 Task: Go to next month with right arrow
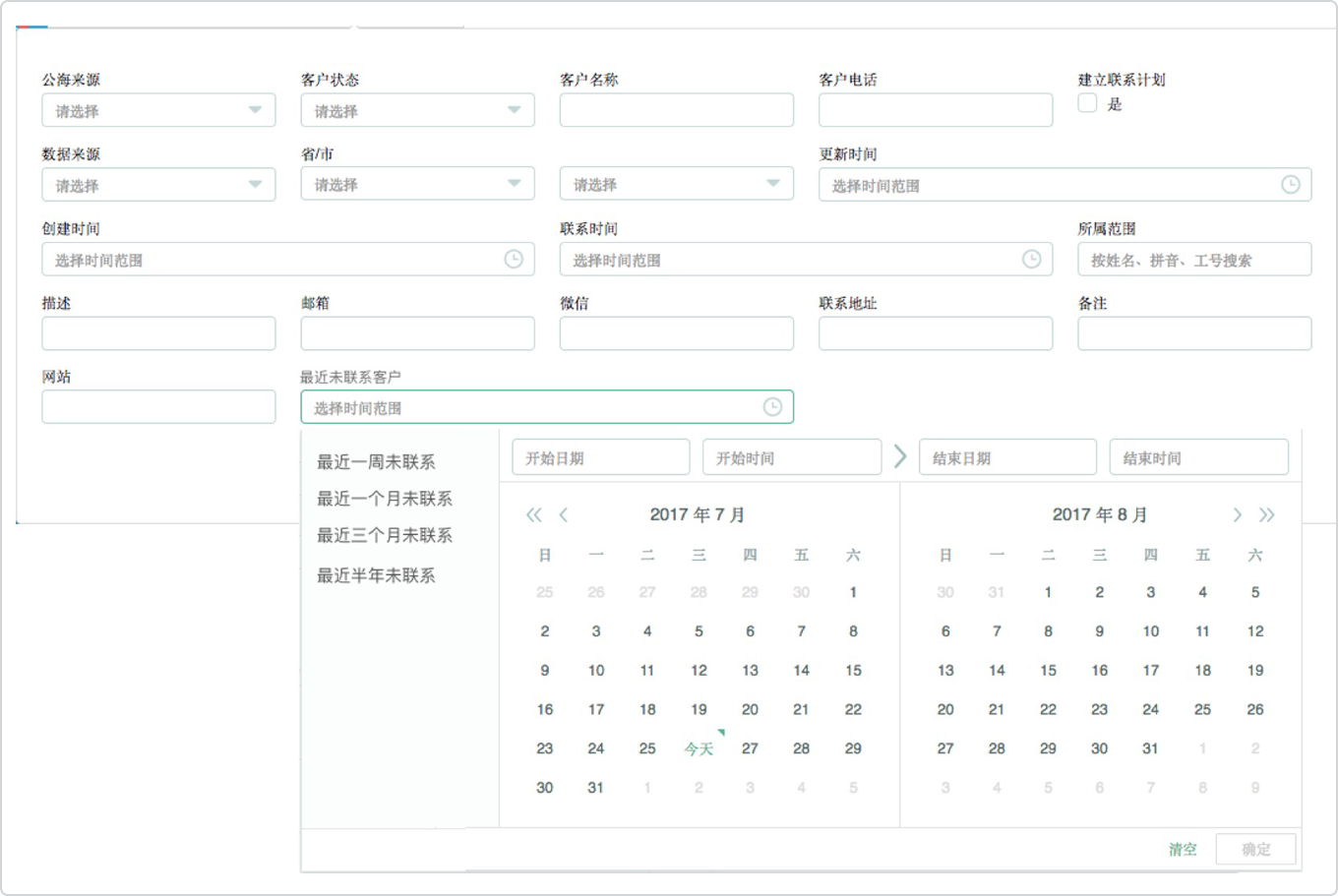(x=1237, y=514)
